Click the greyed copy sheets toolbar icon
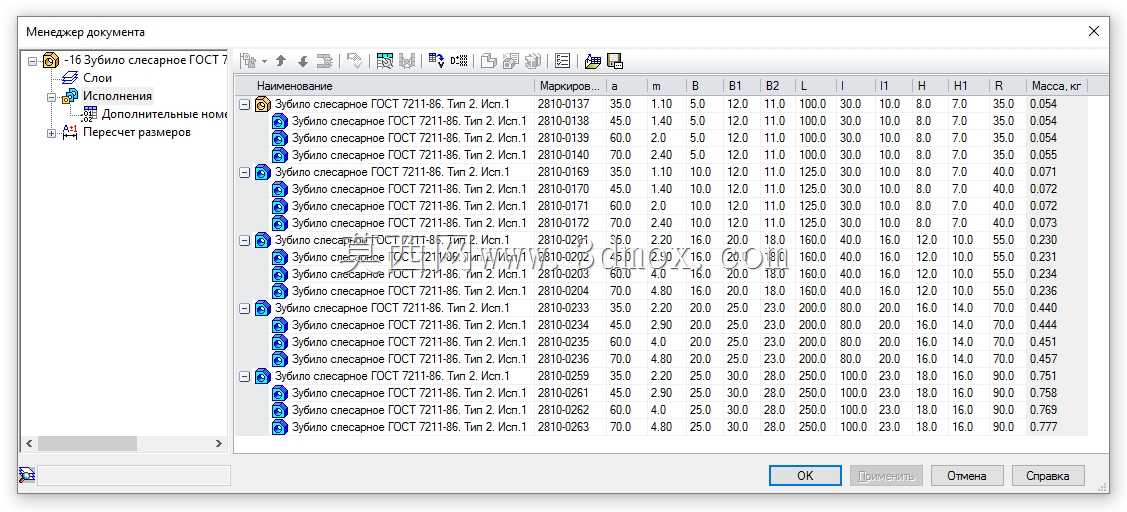Viewport: 1127px width, 512px height. click(489, 62)
